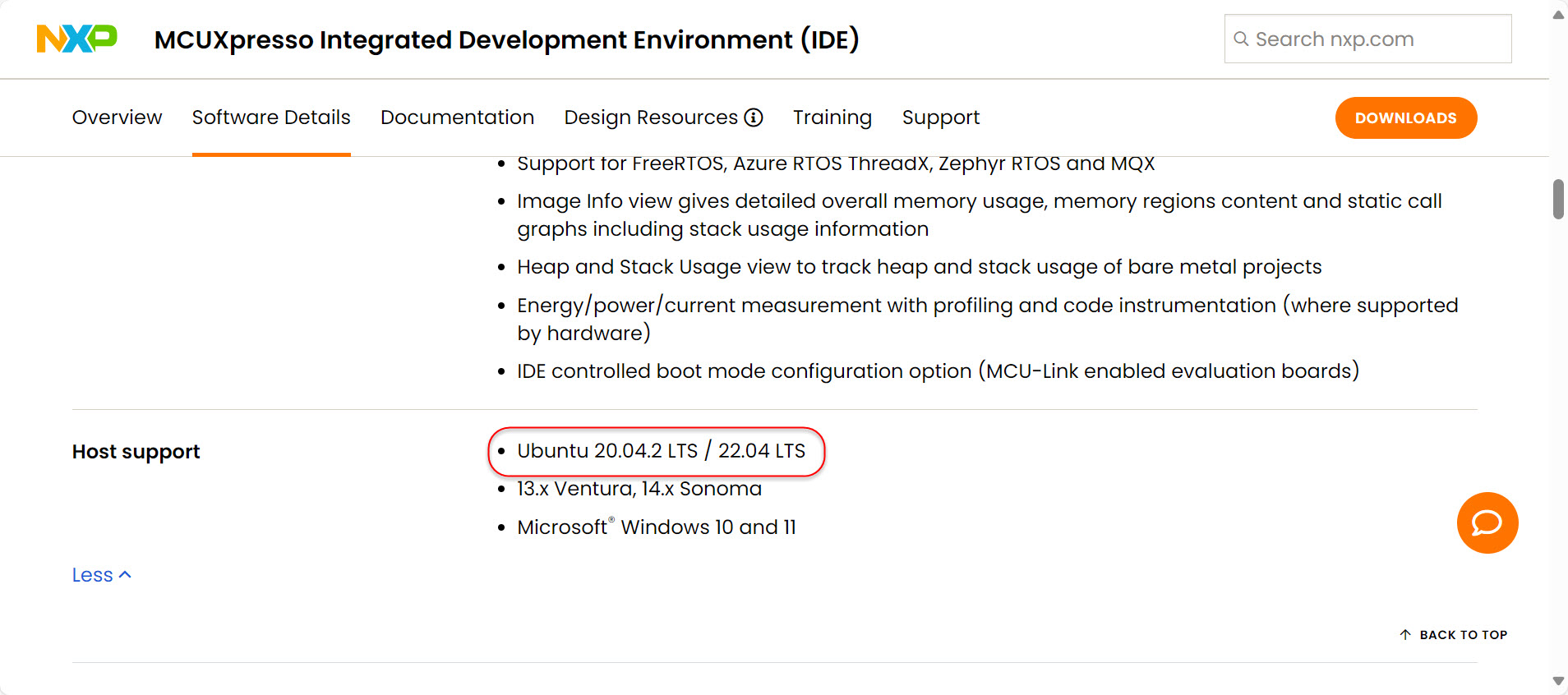The width and height of the screenshot is (1568, 695).
Task: Click the Back to Top arrow icon
Action: coord(1405,634)
